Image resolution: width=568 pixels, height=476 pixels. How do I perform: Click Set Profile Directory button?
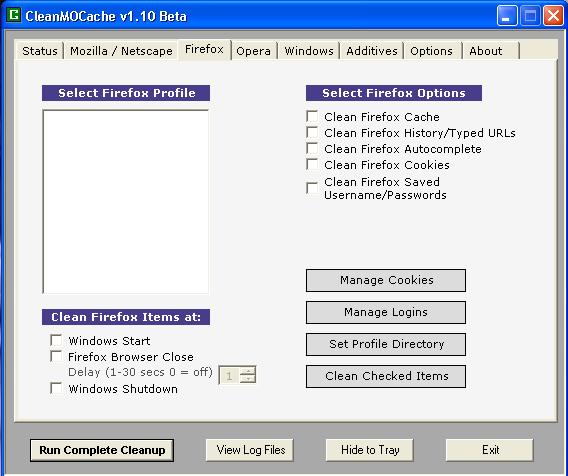[x=386, y=344]
